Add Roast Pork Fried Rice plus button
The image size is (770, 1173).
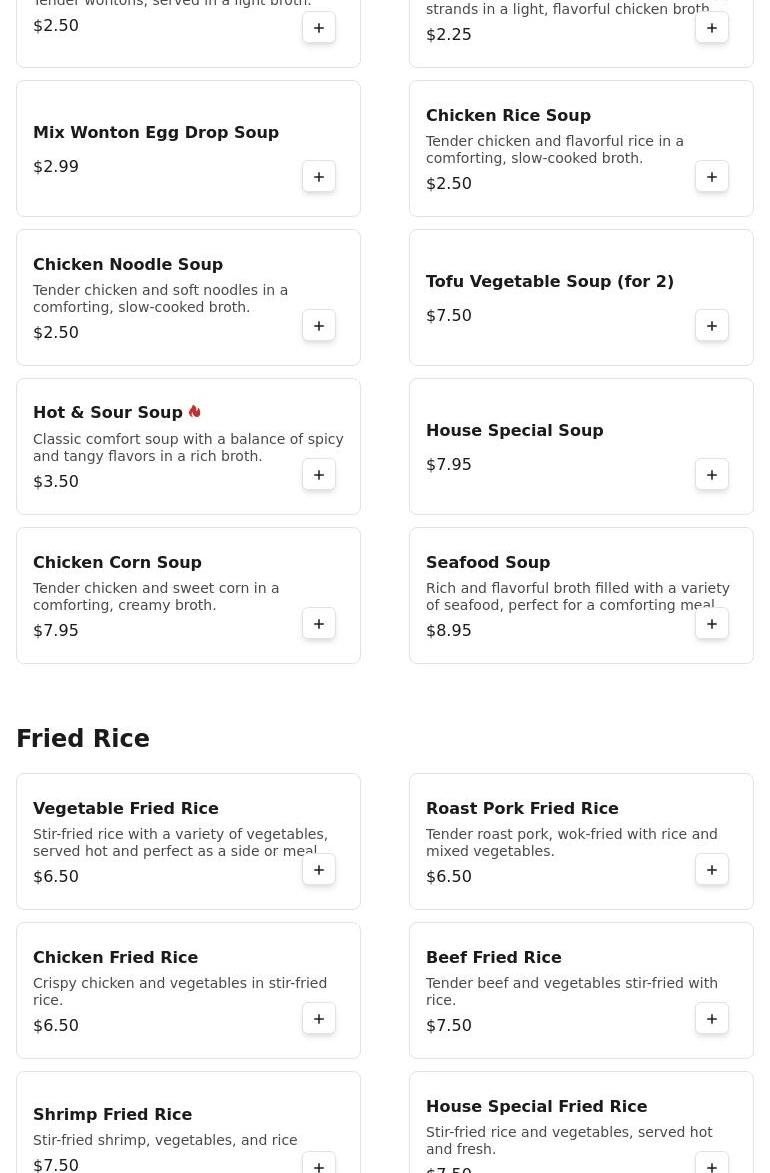coord(712,869)
